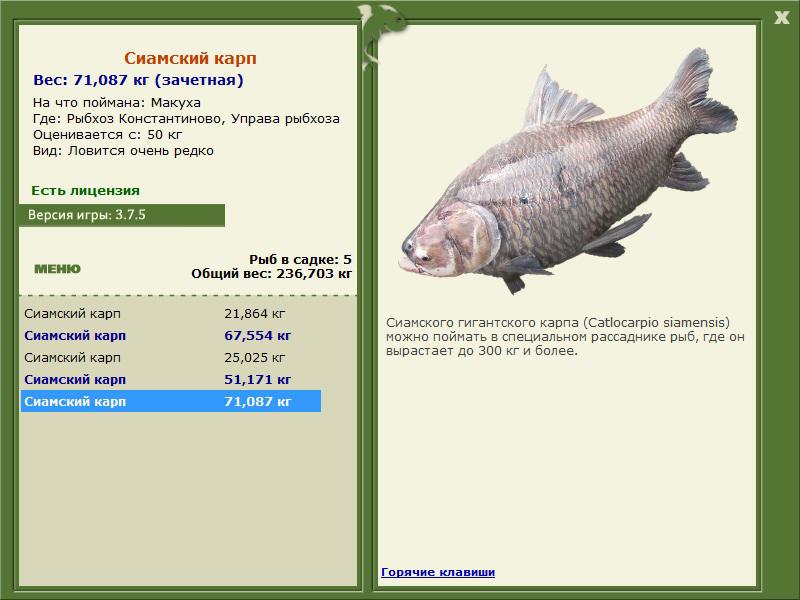Select the Сиамский карп 25,025 кг row

pos(171,357)
